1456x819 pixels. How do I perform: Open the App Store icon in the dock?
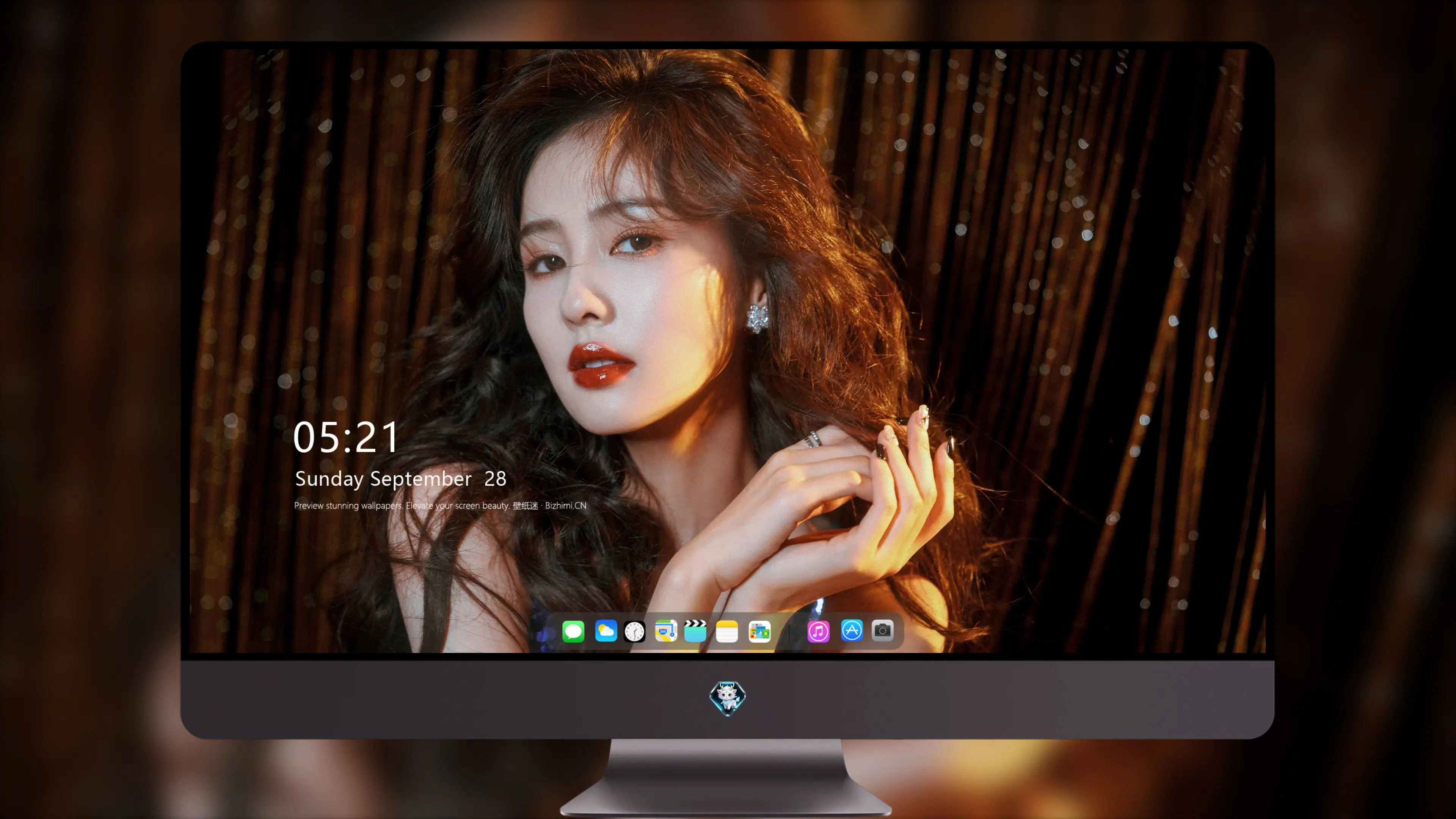[852, 630]
